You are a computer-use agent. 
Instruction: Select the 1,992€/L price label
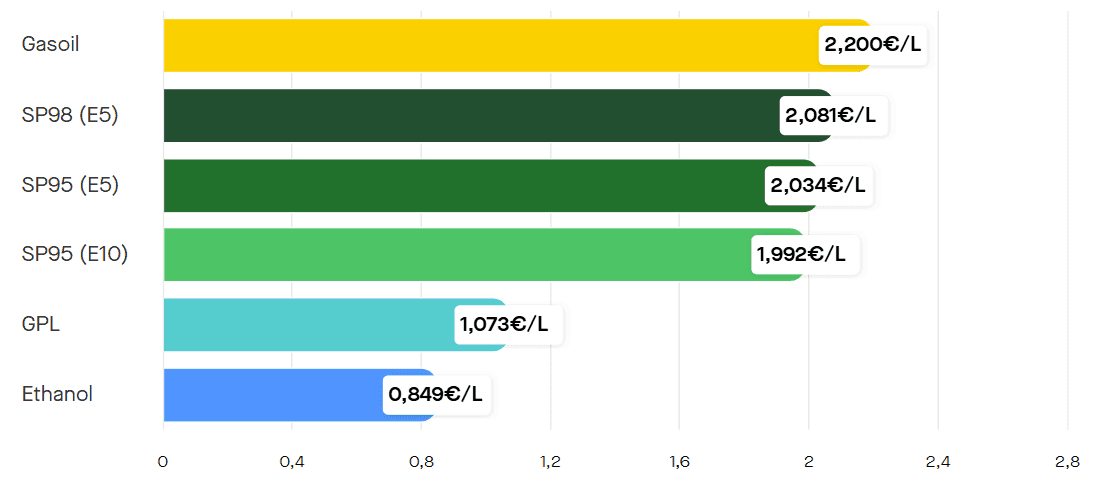click(x=802, y=255)
